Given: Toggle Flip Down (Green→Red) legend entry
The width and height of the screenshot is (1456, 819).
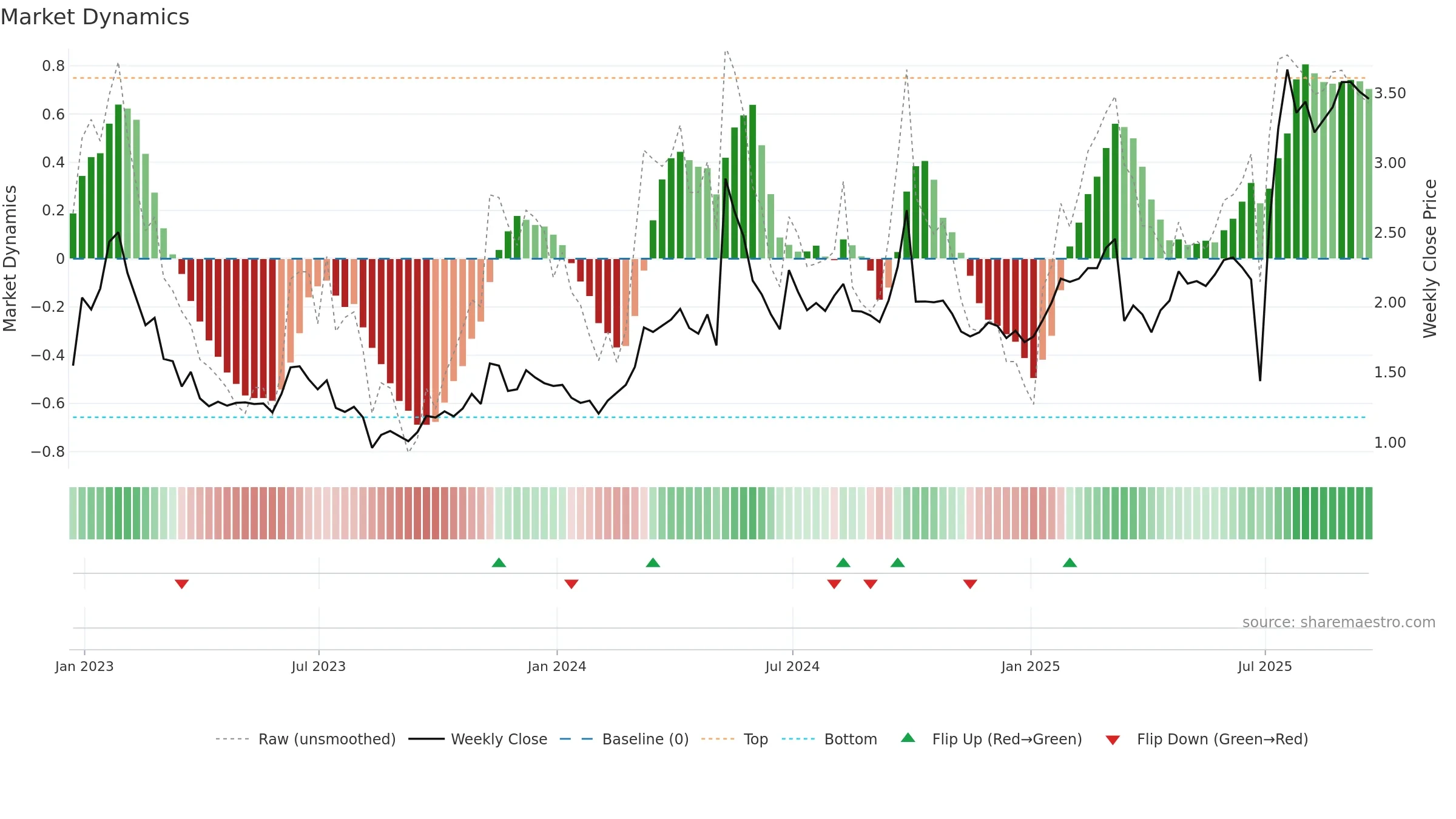Looking at the screenshot, I should (1207, 739).
